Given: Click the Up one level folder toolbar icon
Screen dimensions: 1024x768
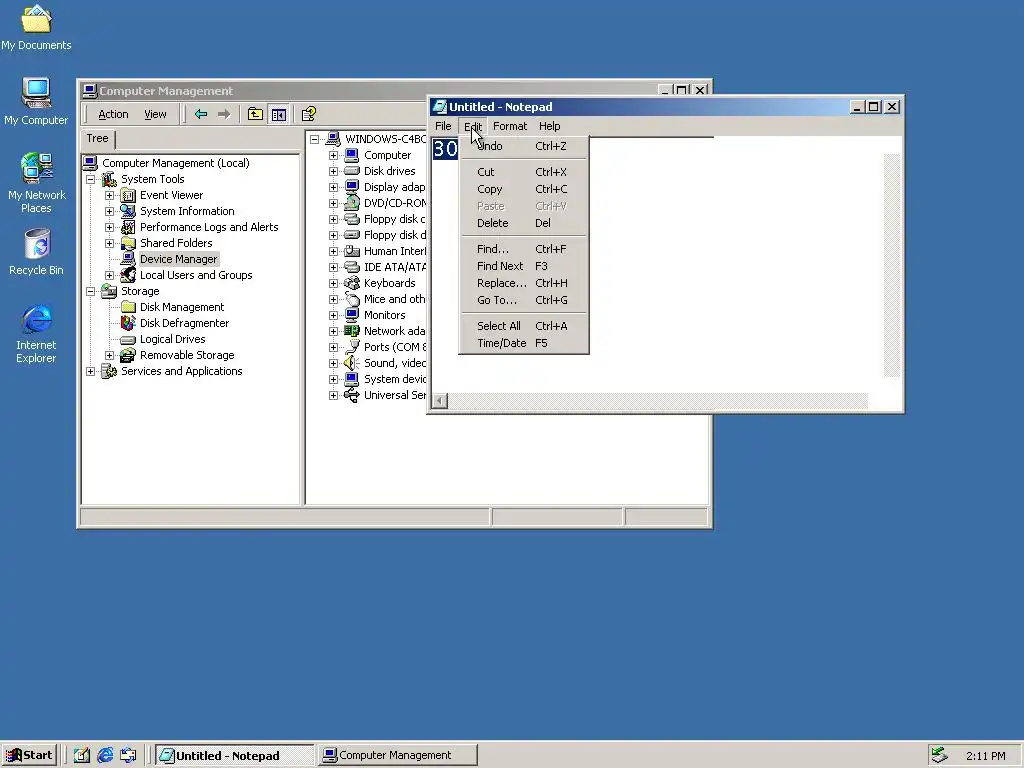Looking at the screenshot, I should click(255, 114).
